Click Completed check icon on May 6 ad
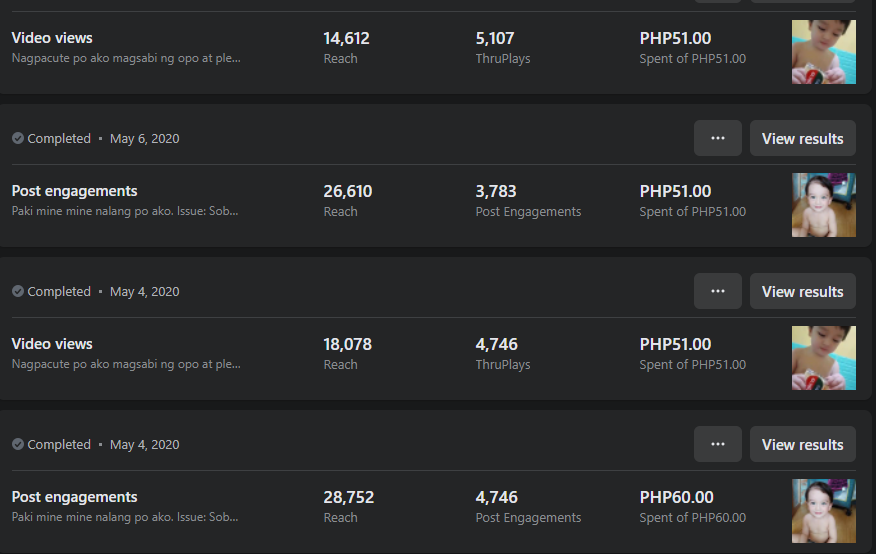This screenshot has height=554, width=876. point(18,139)
